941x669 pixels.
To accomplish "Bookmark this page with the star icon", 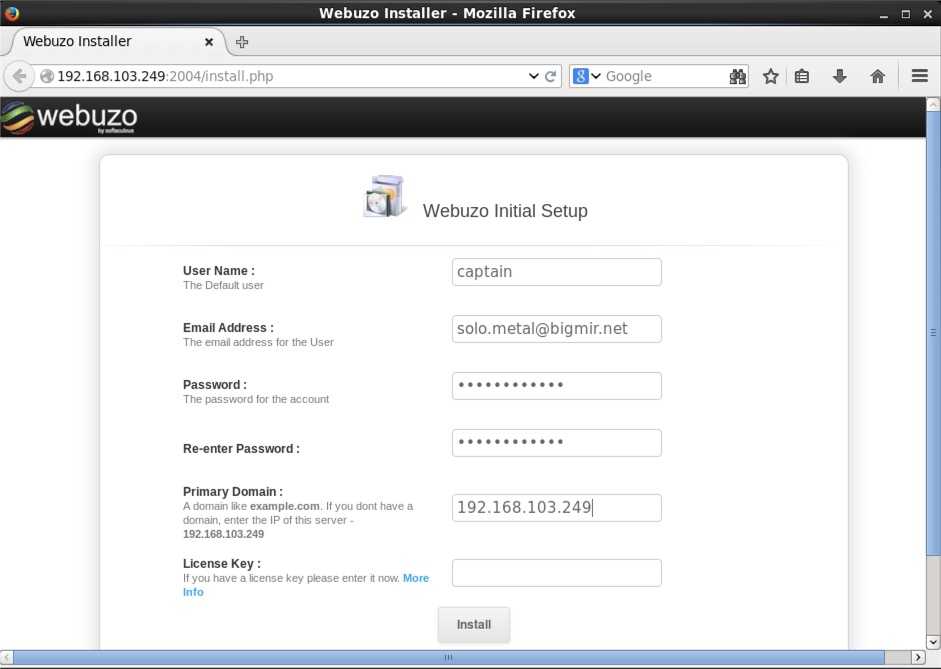I will coord(770,76).
